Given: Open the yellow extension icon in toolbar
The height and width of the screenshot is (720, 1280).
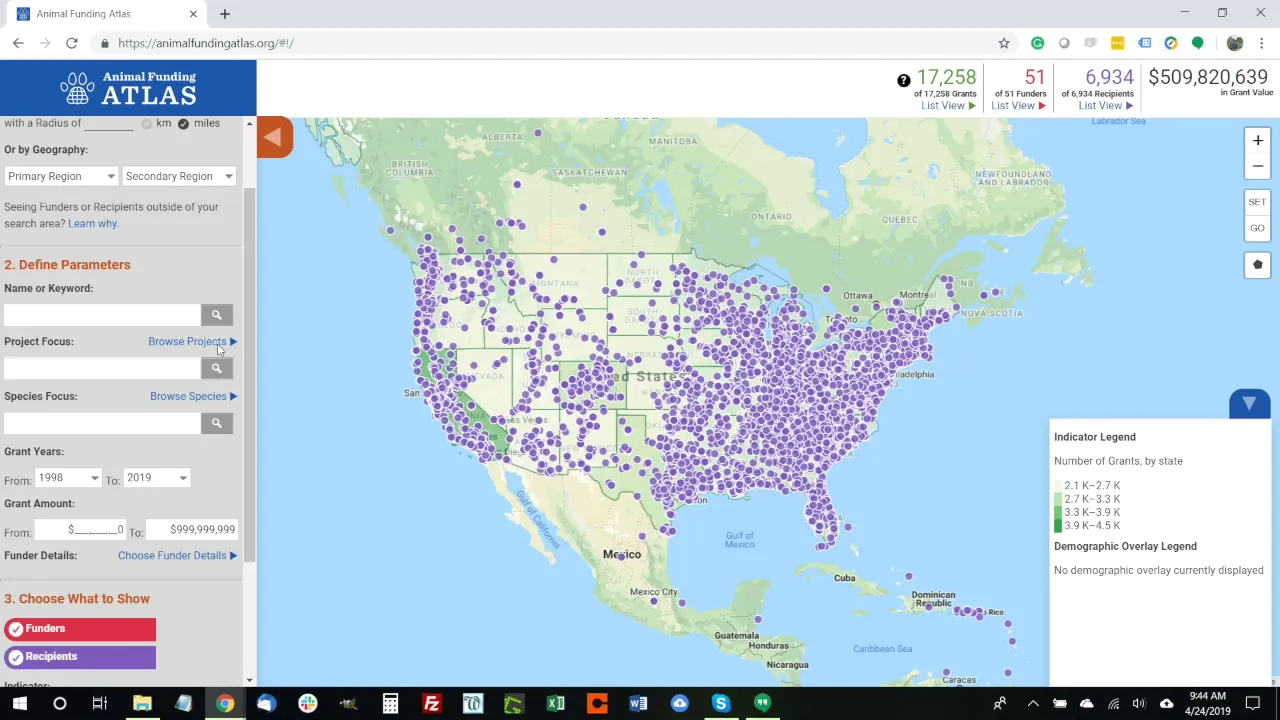Looking at the screenshot, I should click(x=1117, y=43).
